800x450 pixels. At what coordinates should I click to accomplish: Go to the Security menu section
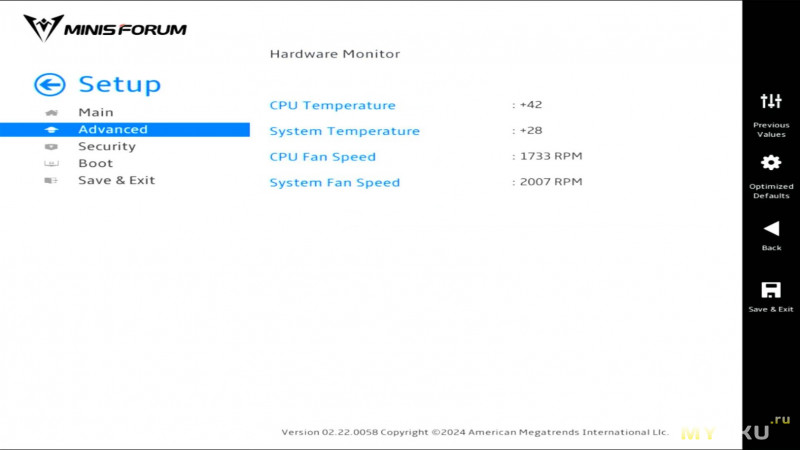(x=107, y=146)
